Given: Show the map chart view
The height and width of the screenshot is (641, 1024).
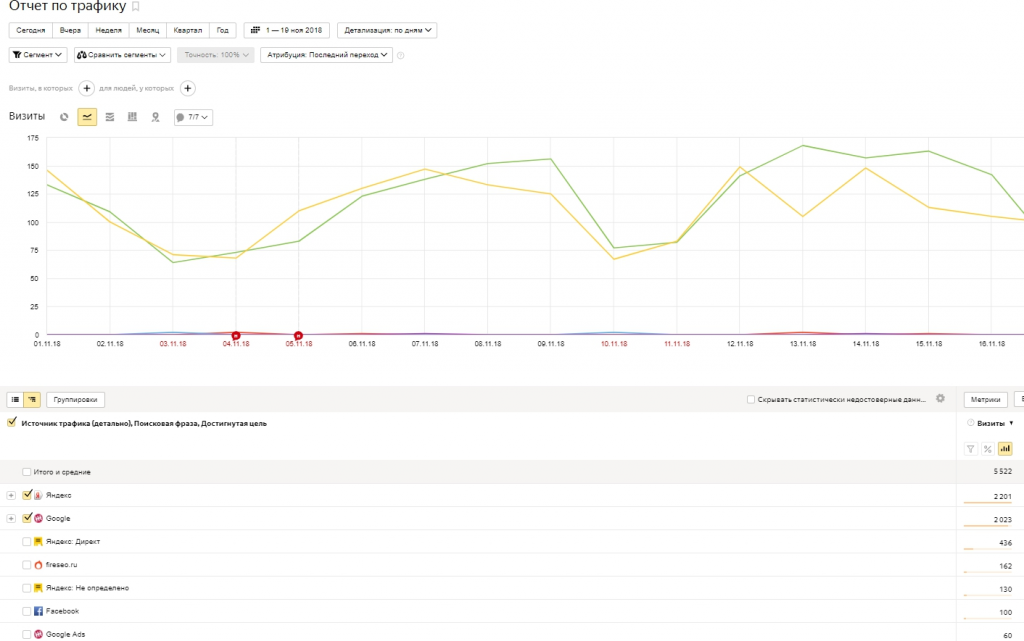Looking at the screenshot, I should click(x=155, y=117).
